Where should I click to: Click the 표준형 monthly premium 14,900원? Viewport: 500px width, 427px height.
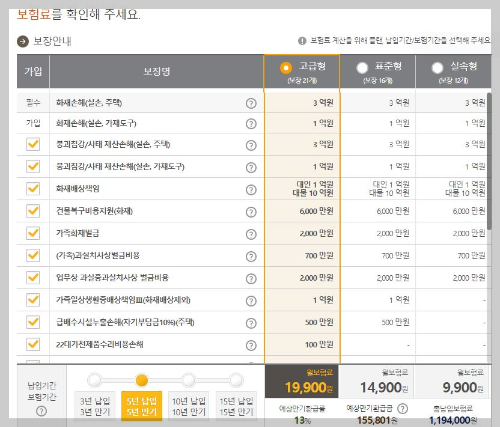pyautogui.click(x=384, y=387)
